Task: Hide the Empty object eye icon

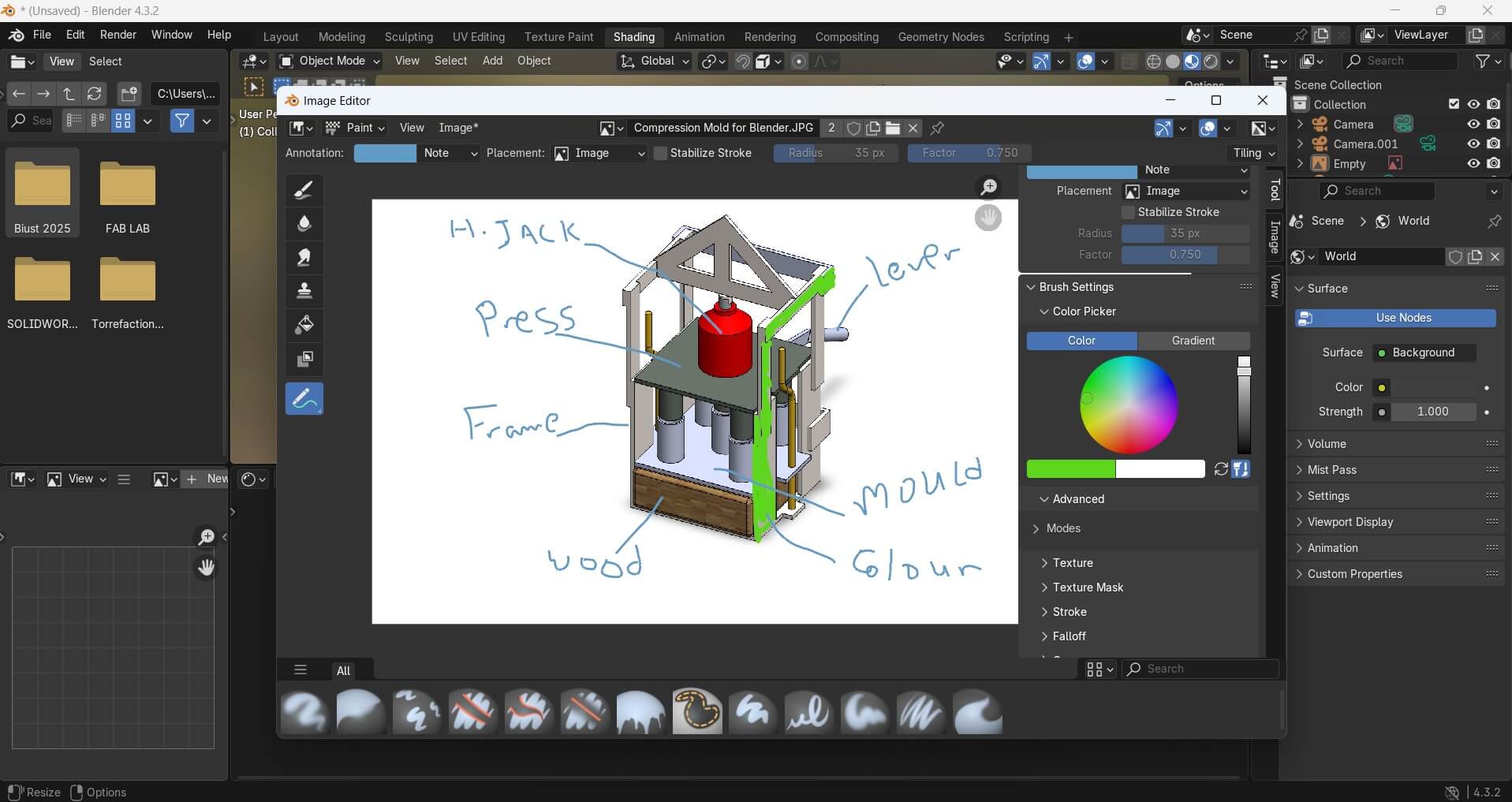Action: coord(1473,164)
